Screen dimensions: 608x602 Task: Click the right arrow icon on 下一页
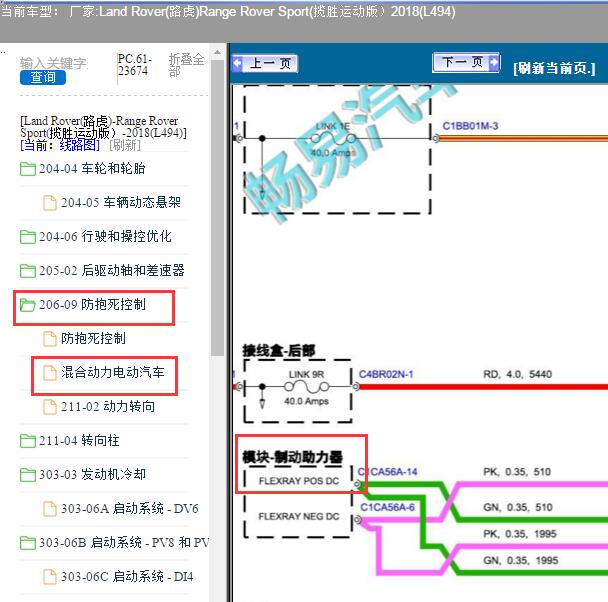coord(494,62)
